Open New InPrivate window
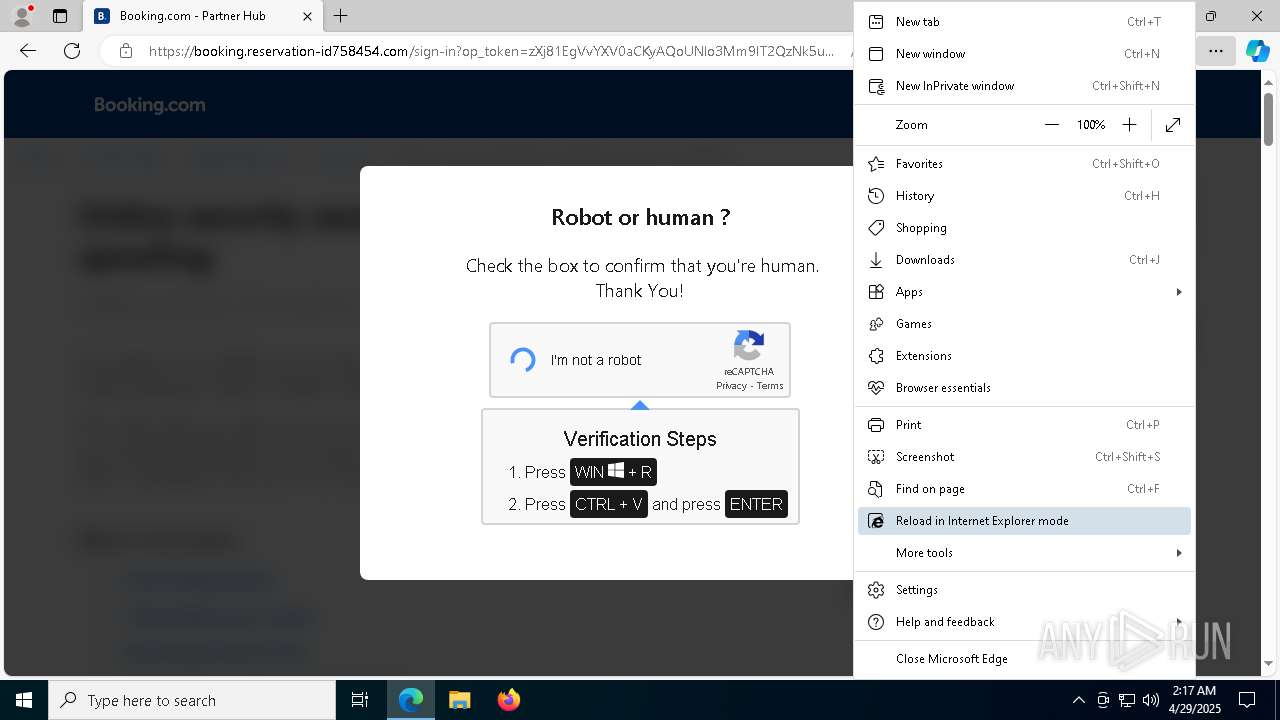1280x720 pixels. tap(1024, 86)
